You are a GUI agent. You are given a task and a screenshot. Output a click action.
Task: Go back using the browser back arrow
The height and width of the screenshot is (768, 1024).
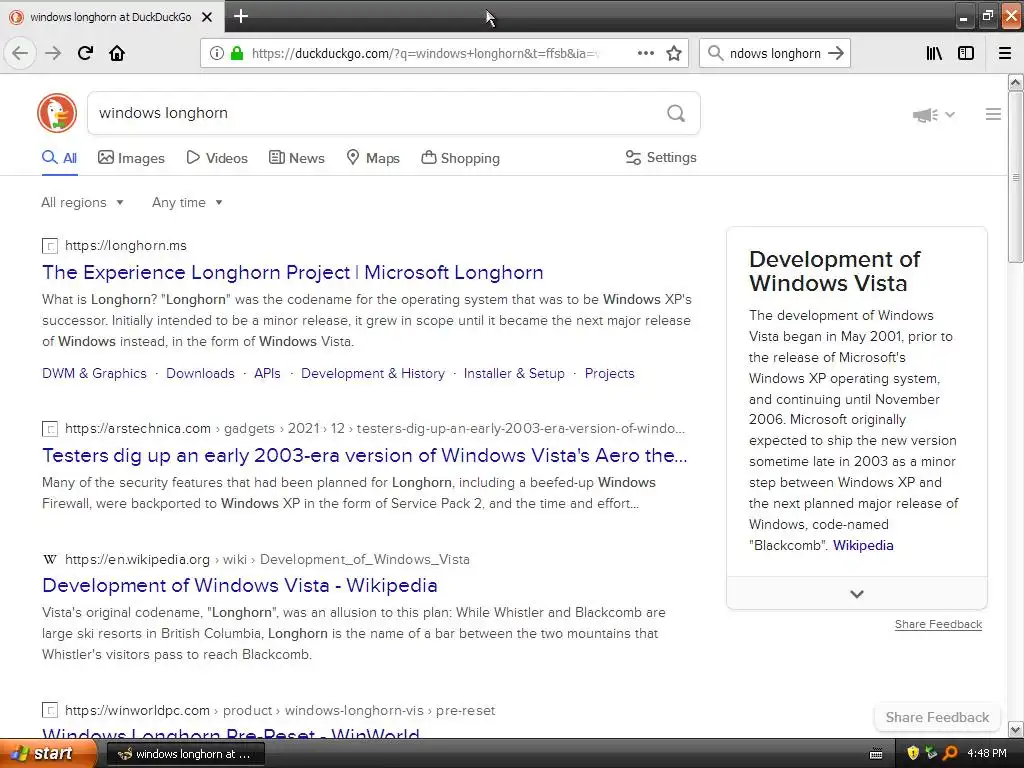click(x=20, y=53)
